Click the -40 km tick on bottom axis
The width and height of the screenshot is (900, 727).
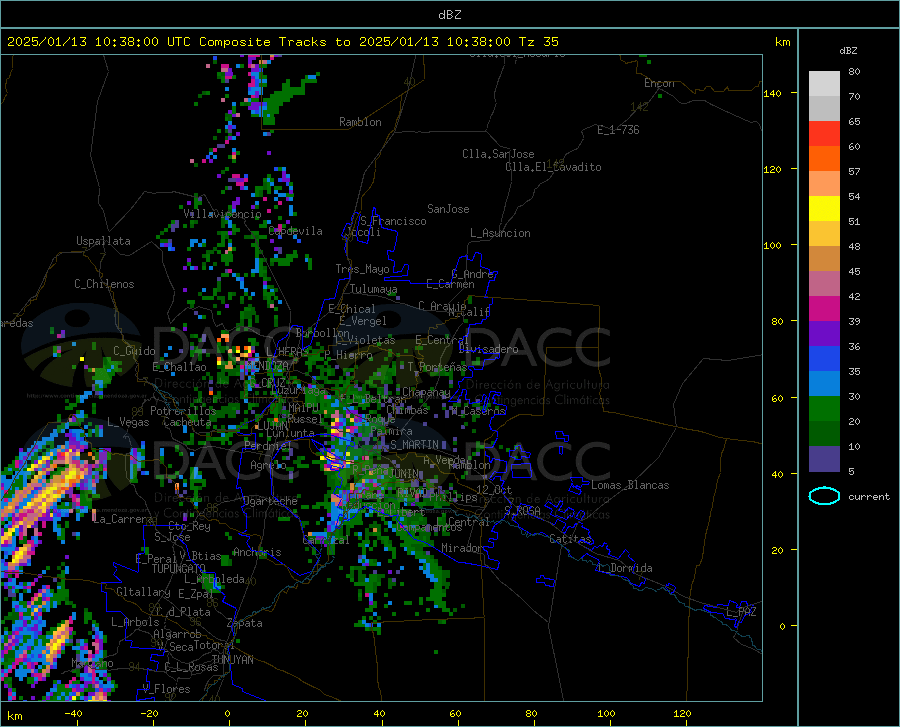click(x=73, y=713)
